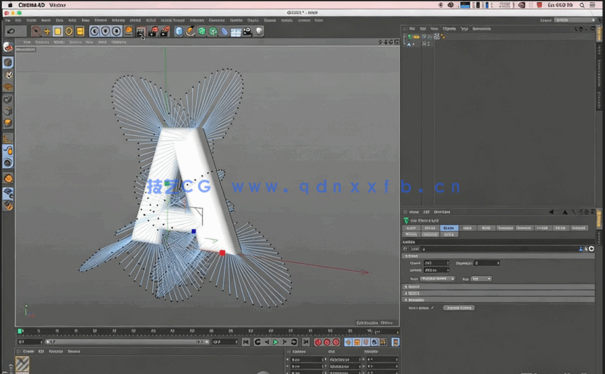
Task: Click the current frame field left of range slider
Action: coord(30,342)
